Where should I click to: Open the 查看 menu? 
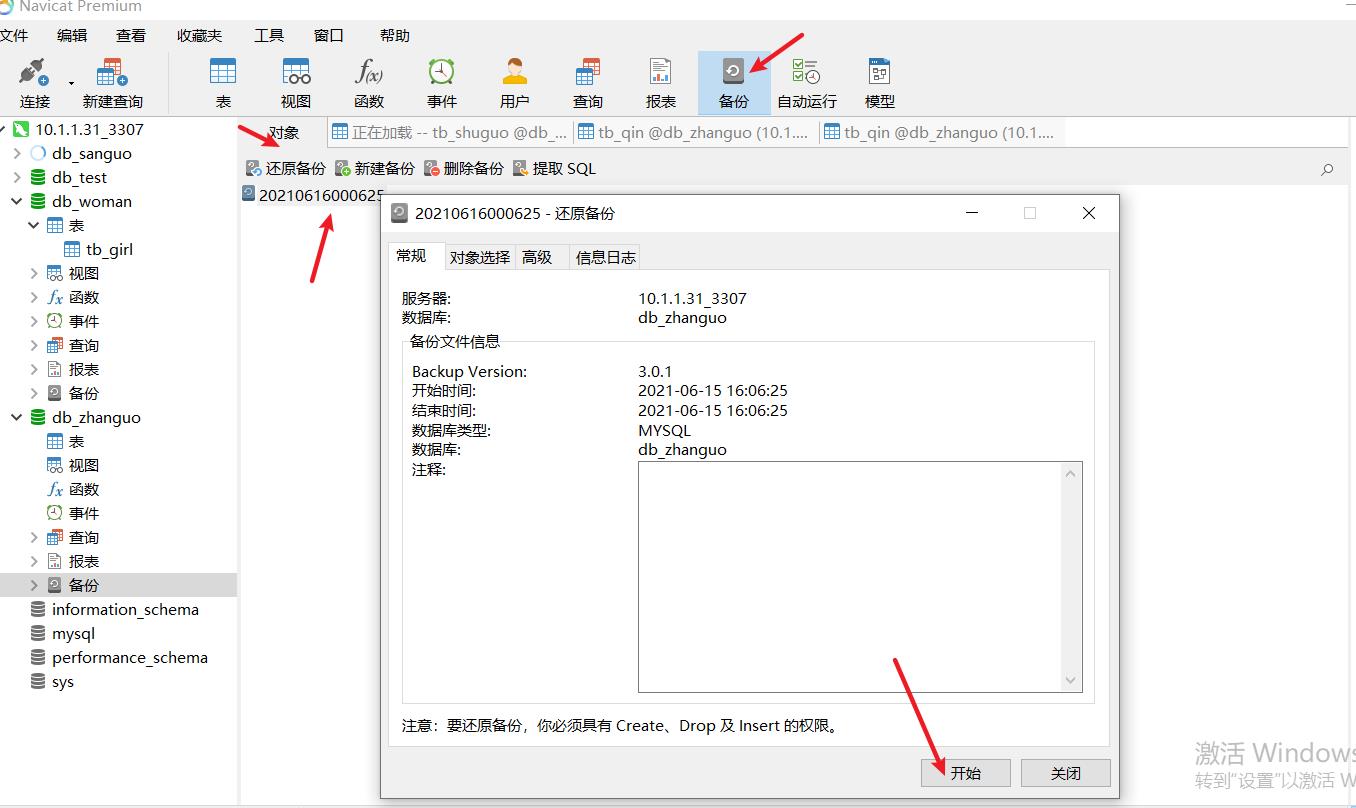tap(131, 35)
